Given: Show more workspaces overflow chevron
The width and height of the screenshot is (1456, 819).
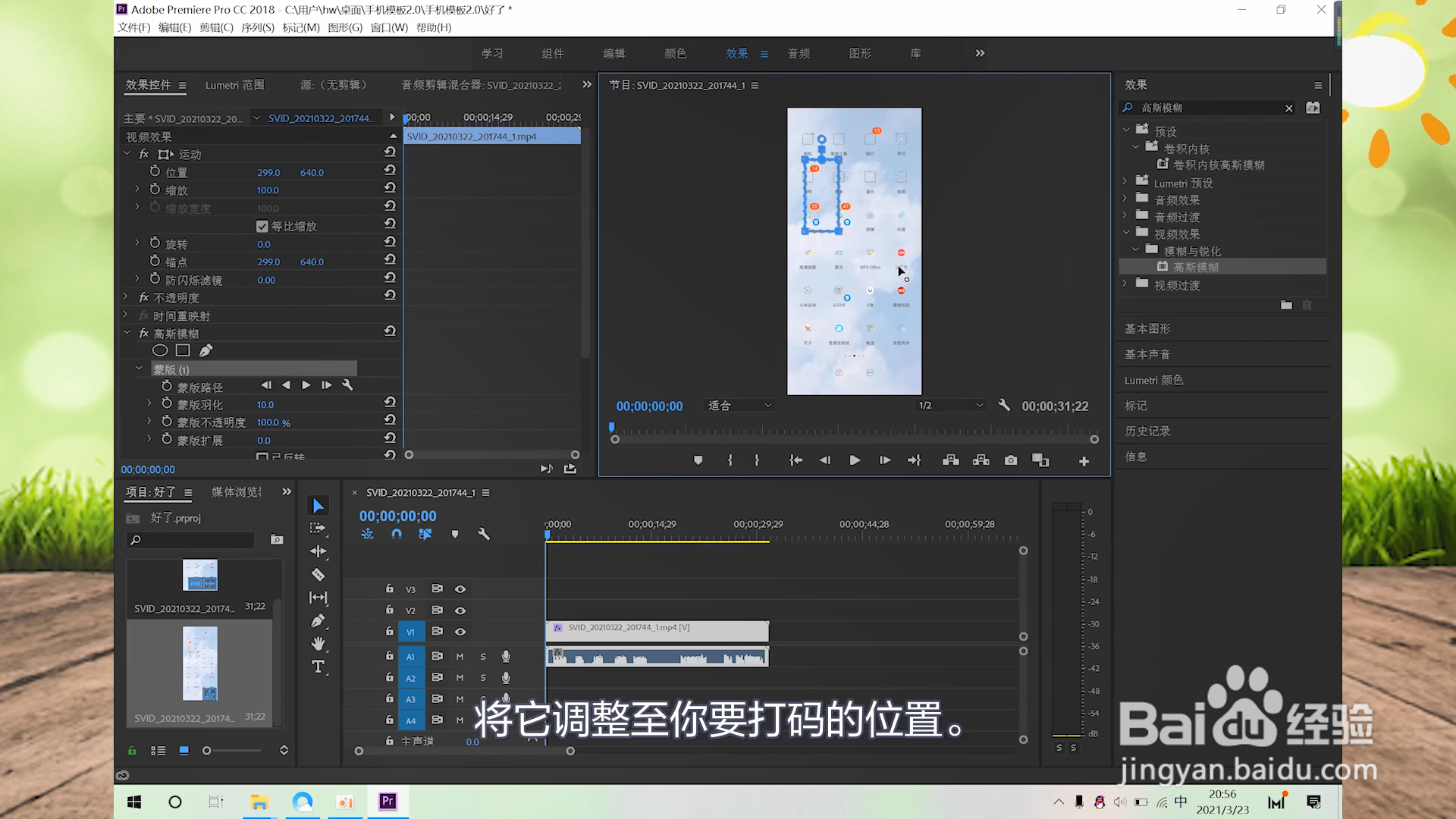Looking at the screenshot, I should coord(980,53).
